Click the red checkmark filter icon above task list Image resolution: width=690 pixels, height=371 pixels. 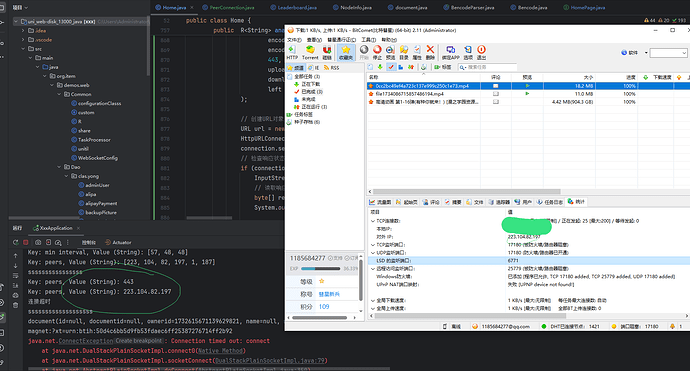coord(391,67)
